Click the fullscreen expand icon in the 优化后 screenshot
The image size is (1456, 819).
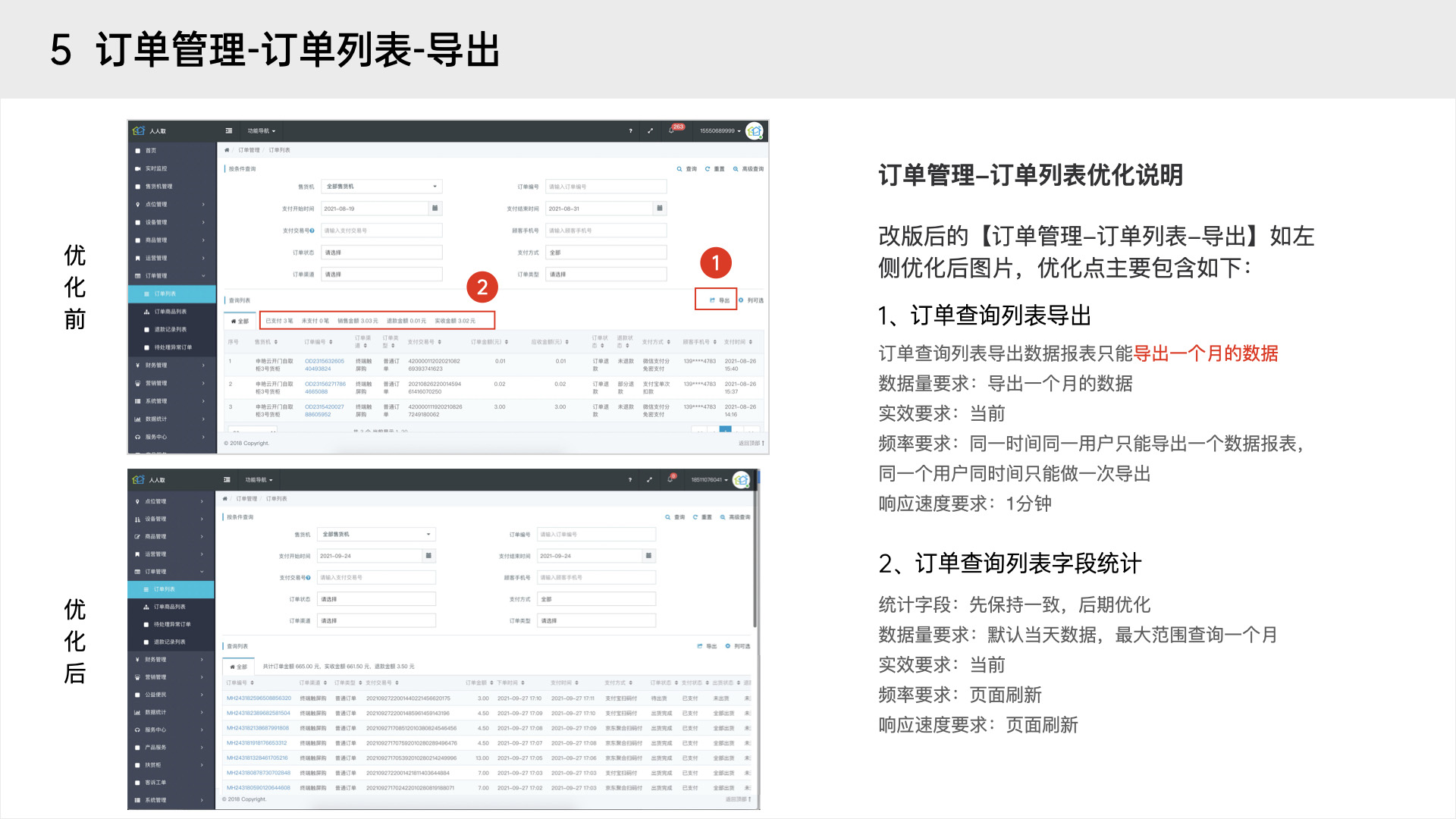(649, 480)
